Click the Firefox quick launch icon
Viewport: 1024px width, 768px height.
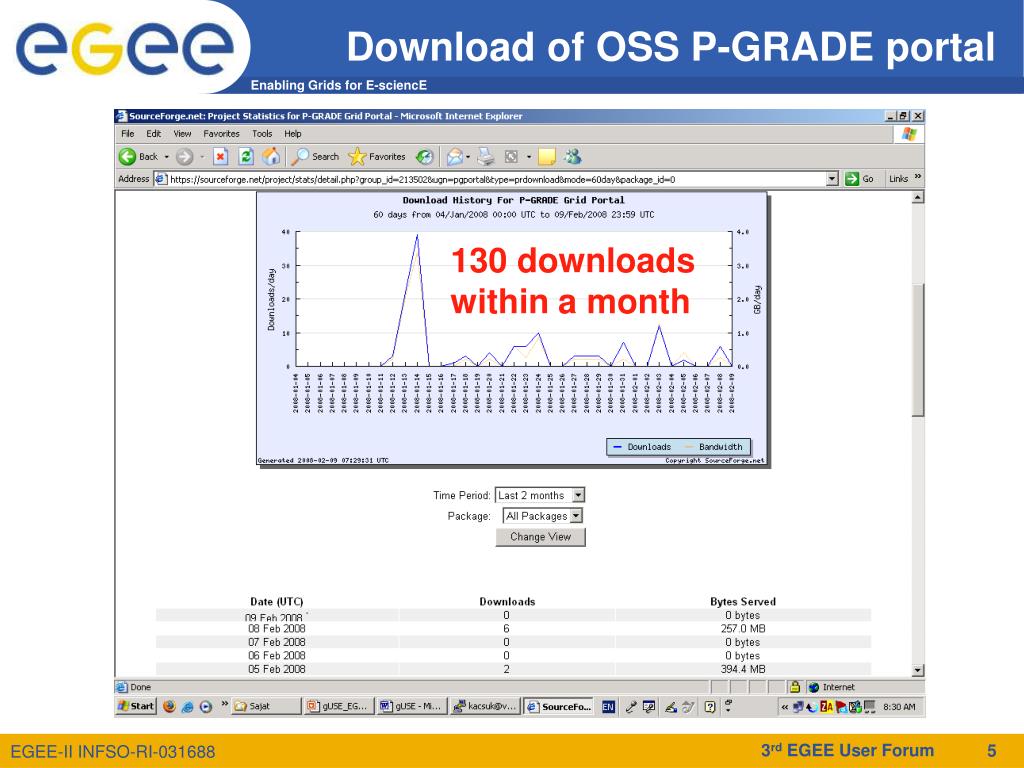[x=169, y=707]
